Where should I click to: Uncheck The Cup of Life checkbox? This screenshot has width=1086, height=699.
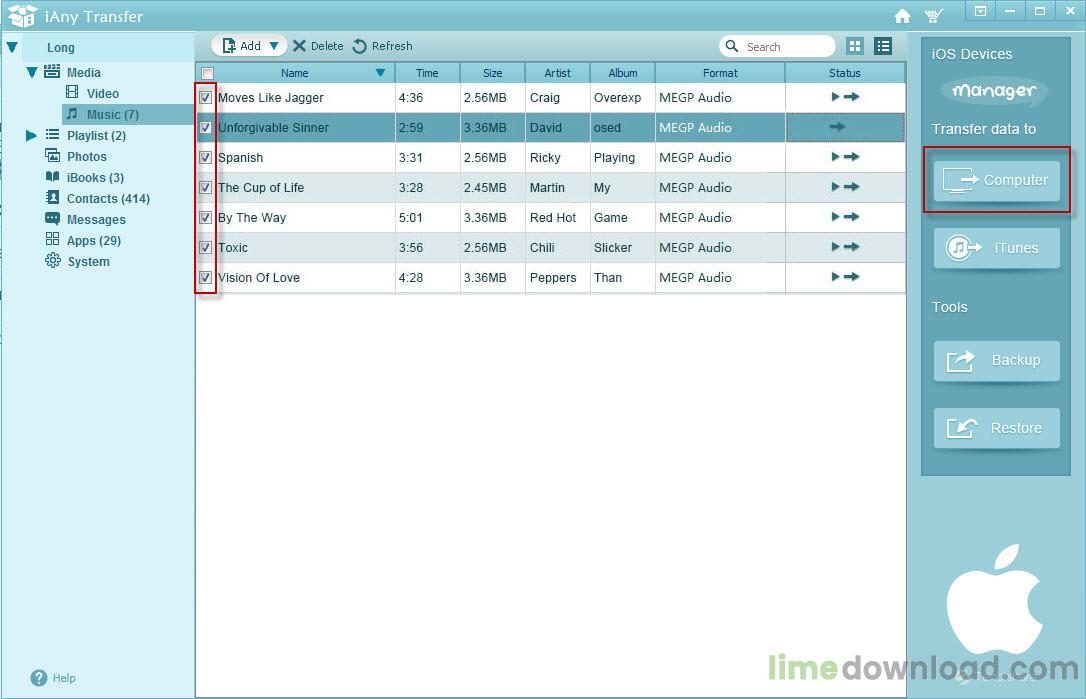tap(206, 188)
